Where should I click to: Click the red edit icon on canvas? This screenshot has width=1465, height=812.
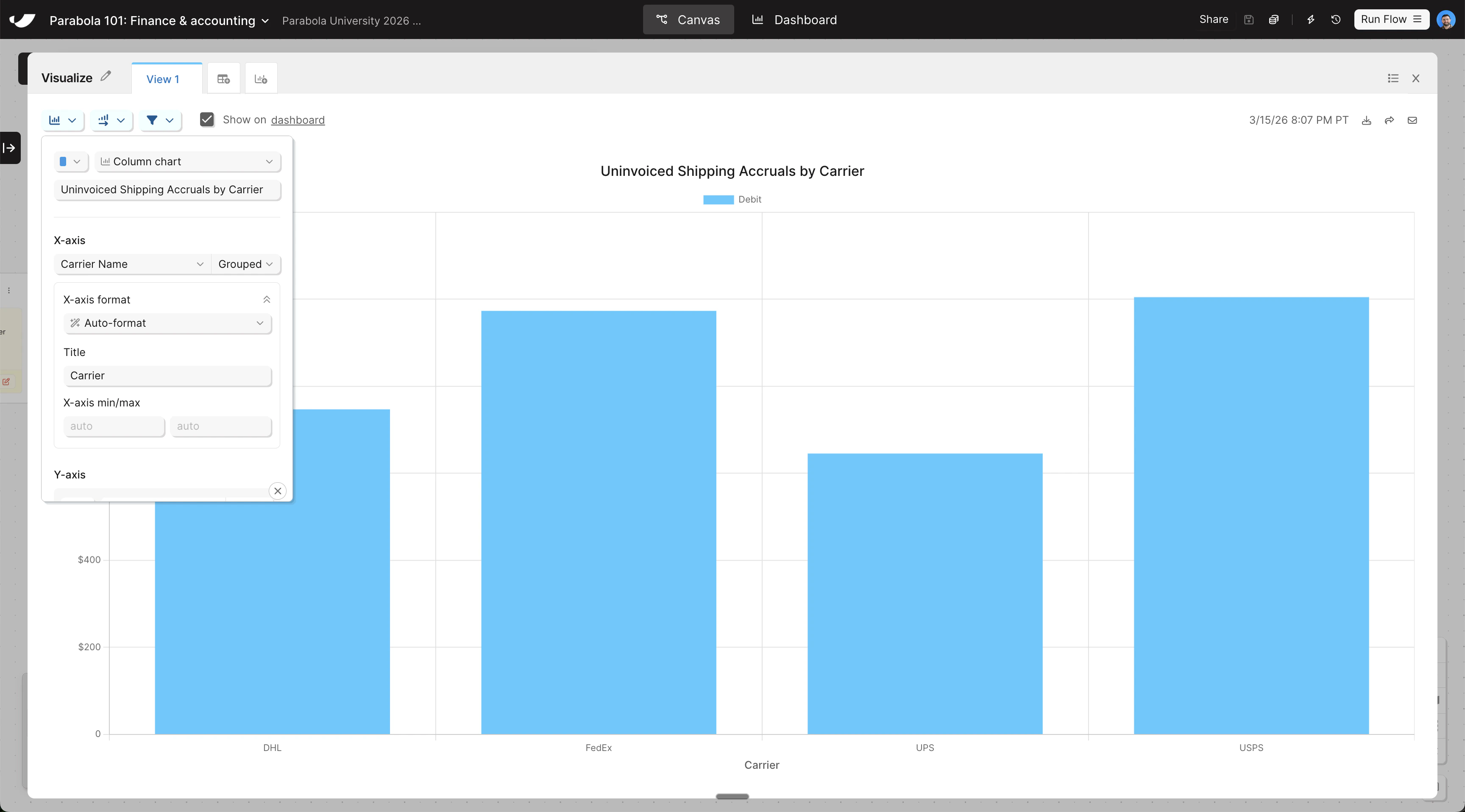tap(6, 382)
